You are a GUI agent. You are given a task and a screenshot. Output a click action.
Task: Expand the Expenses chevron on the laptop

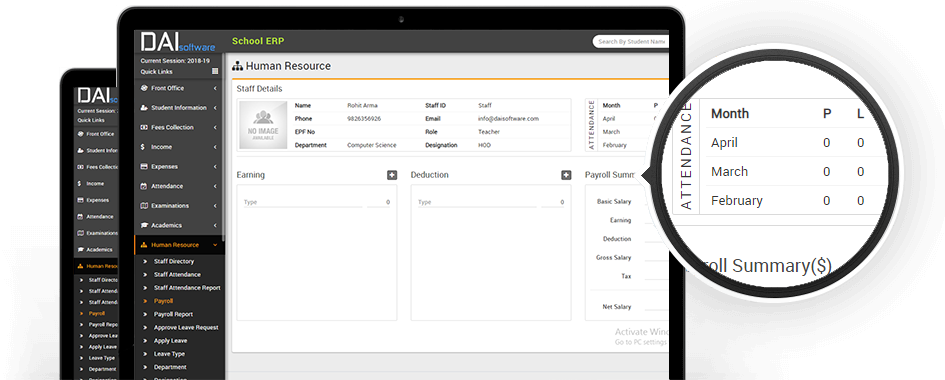(x=215, y=166)
